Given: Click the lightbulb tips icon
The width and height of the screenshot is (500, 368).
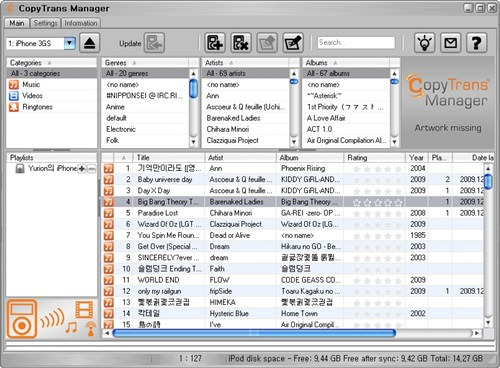Looking at the screenshot, I should point(424,43).
